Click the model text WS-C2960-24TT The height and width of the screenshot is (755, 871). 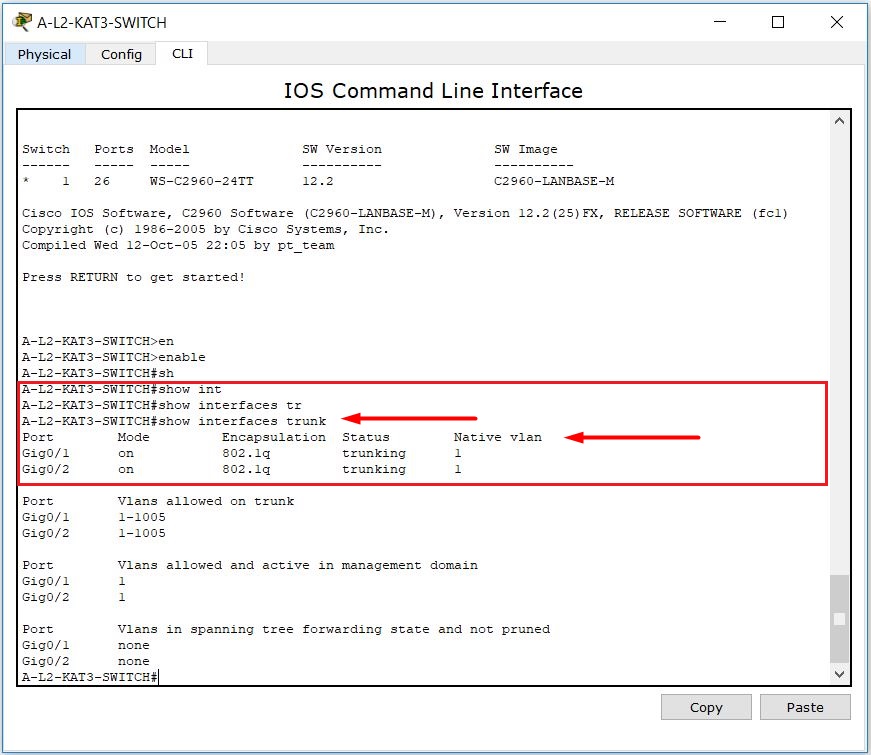tap(201, 181)
